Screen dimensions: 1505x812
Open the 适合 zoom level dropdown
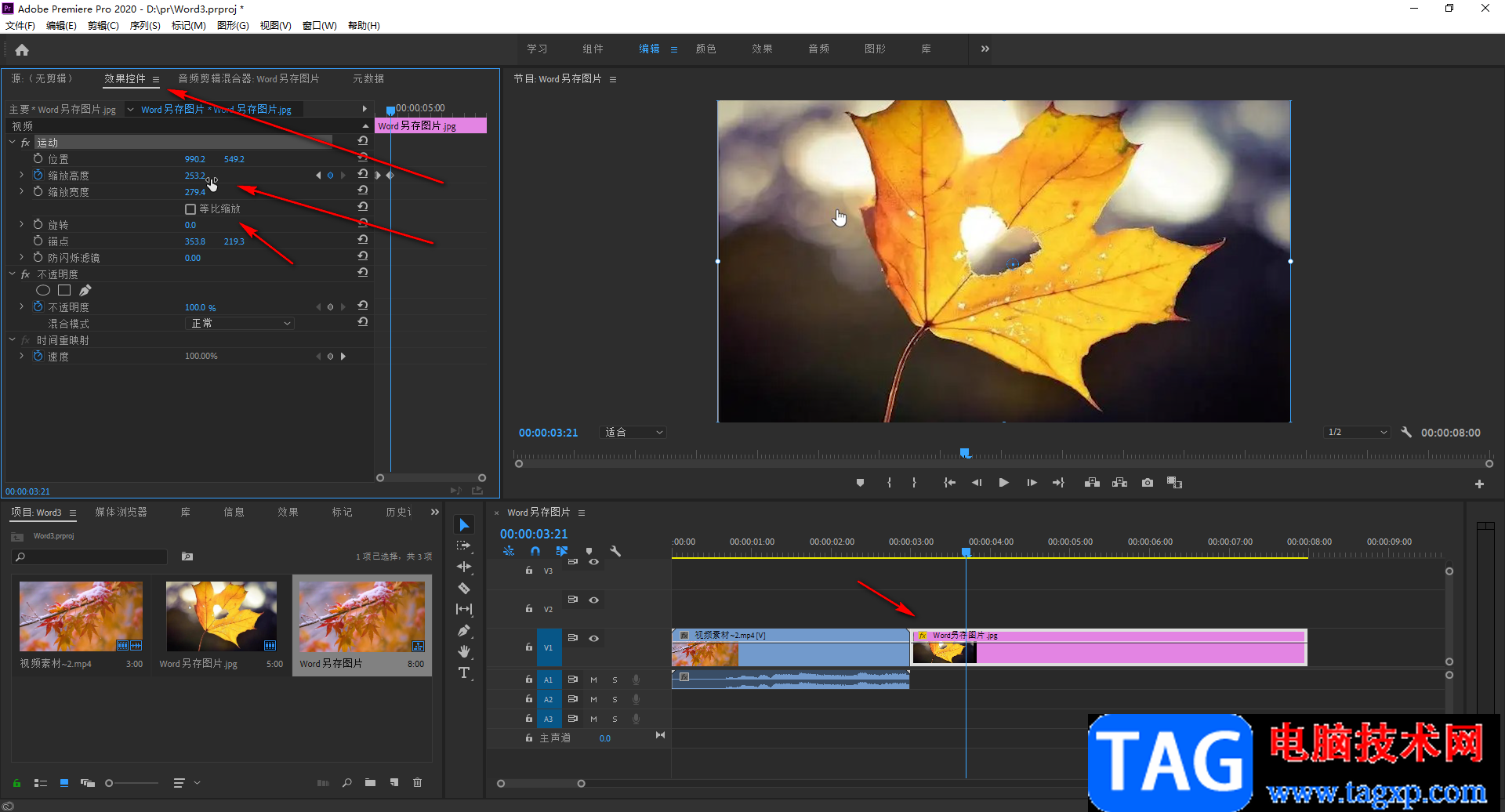[633, 433]
